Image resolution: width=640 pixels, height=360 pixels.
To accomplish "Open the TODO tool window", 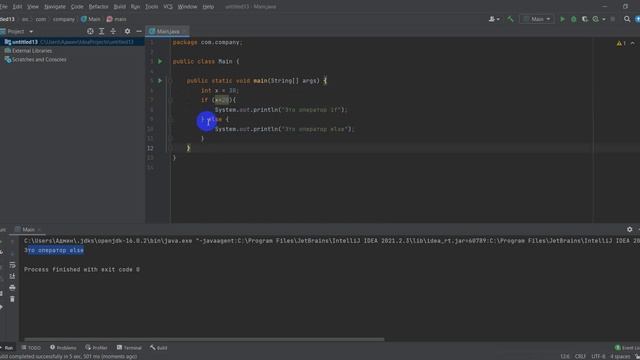I will click(x=31, y=348).
